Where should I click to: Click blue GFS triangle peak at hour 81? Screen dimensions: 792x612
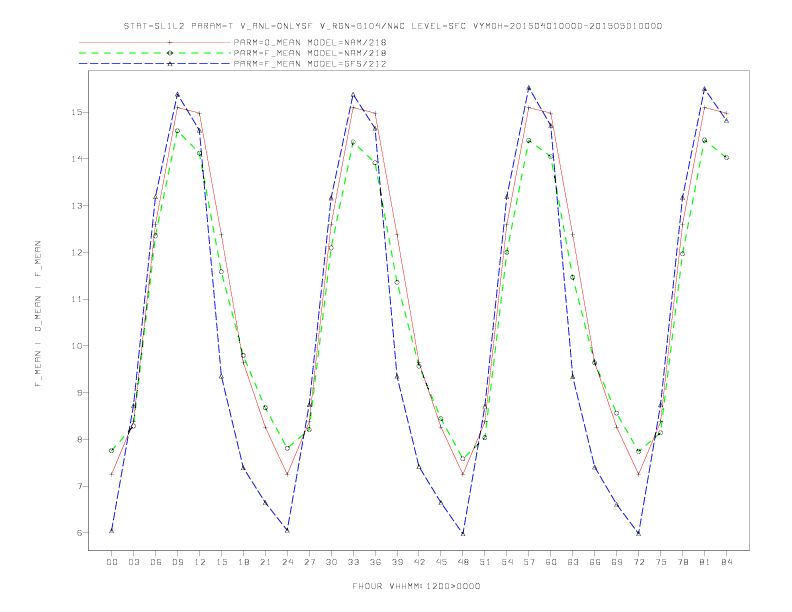pyautogui.click(x=705, y=89)
